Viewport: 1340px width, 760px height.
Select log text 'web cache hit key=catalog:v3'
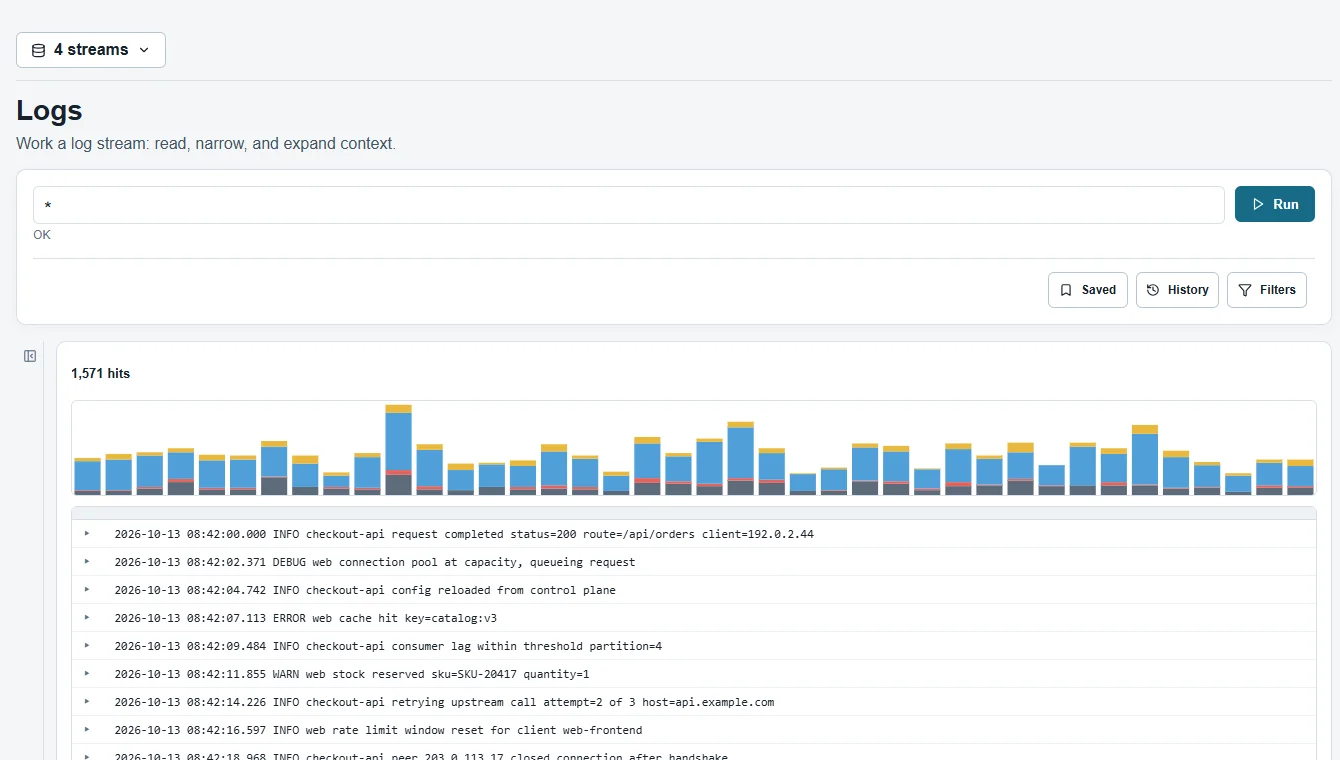pos(404,618)
